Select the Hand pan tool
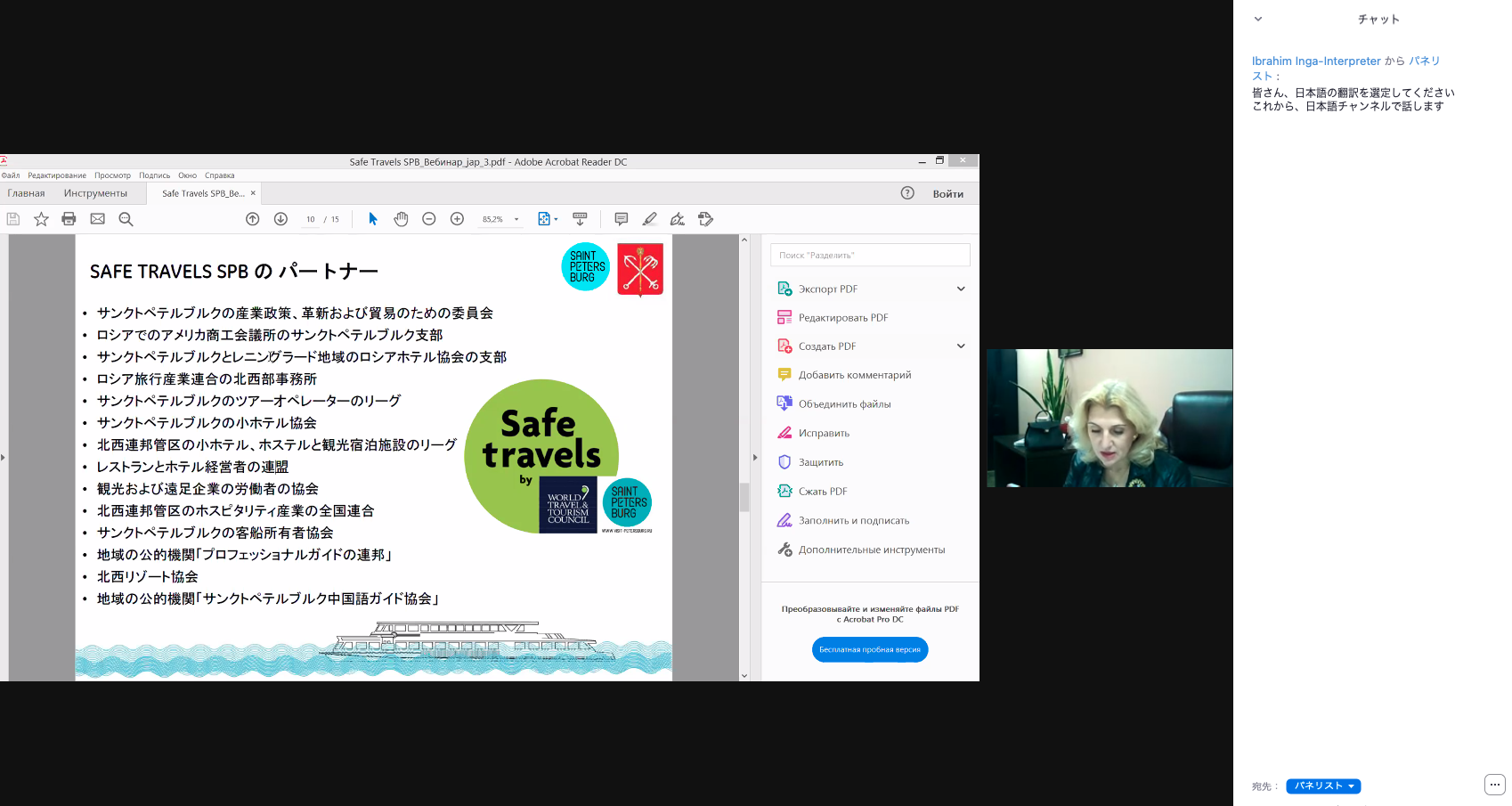The image size is (1512, 806). coord(401,219)
